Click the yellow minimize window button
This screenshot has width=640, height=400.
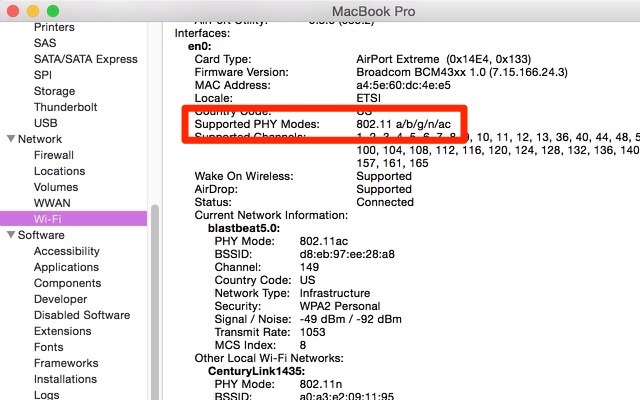coord(33,11)
